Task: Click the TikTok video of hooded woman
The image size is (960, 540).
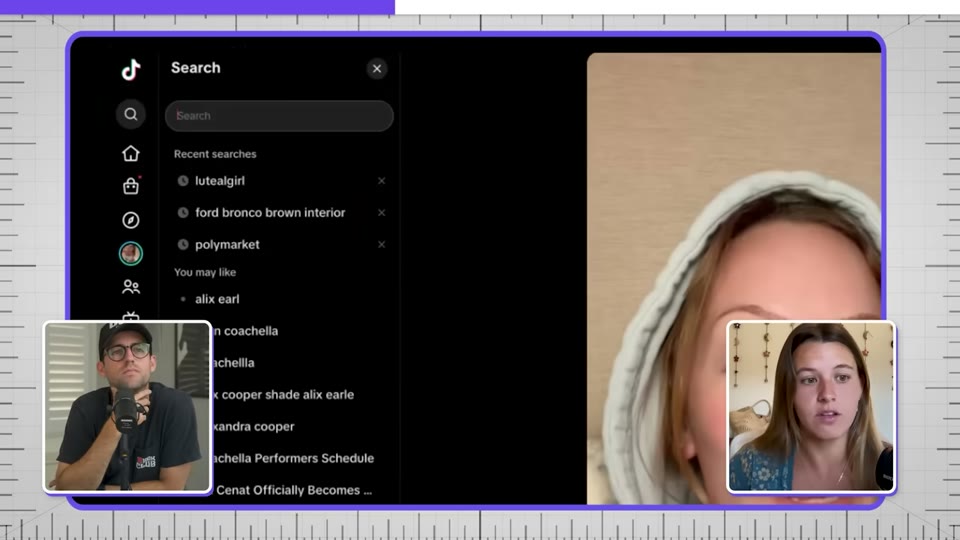Action: 733,279
